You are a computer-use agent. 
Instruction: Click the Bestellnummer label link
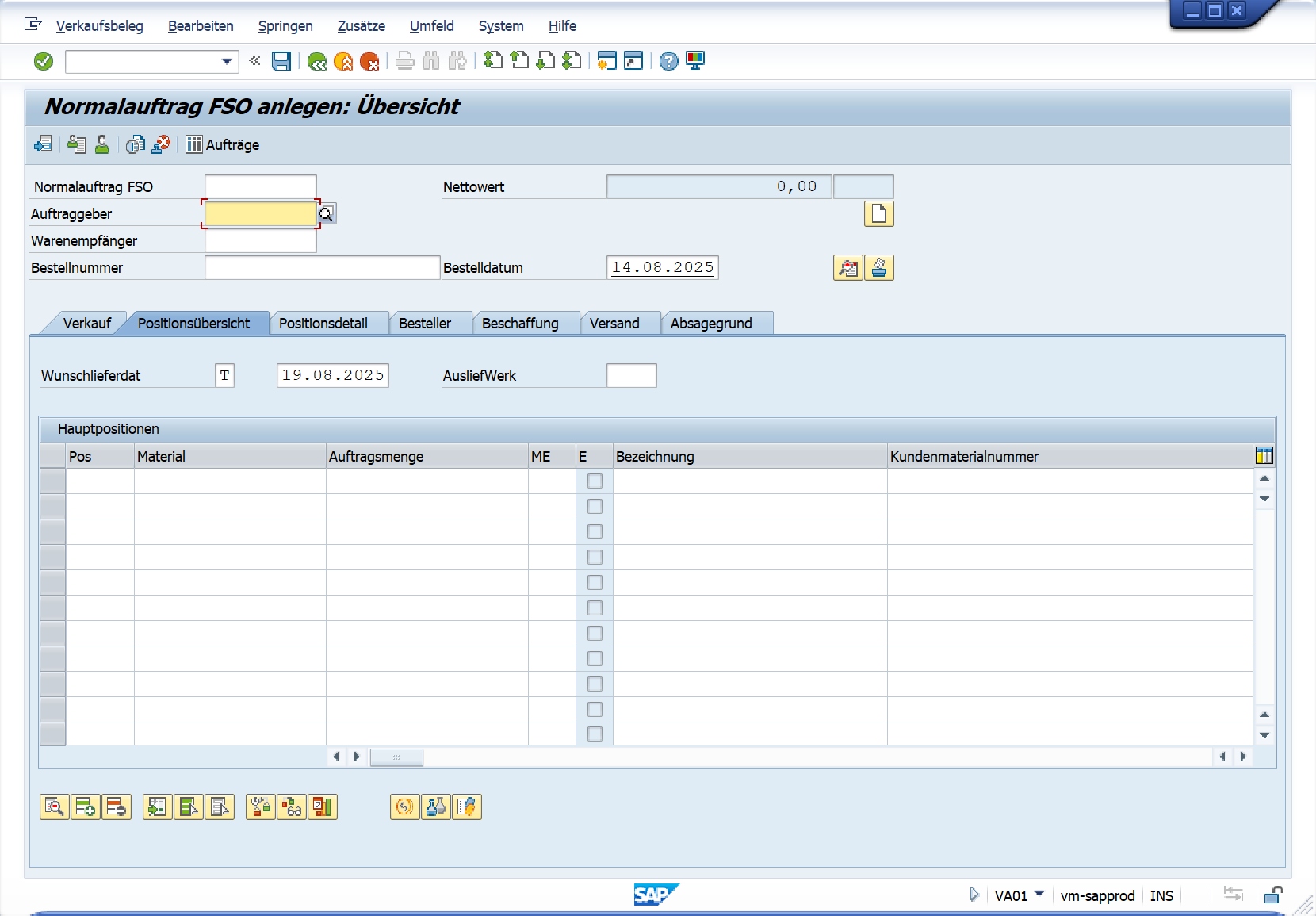coord(77,268)
